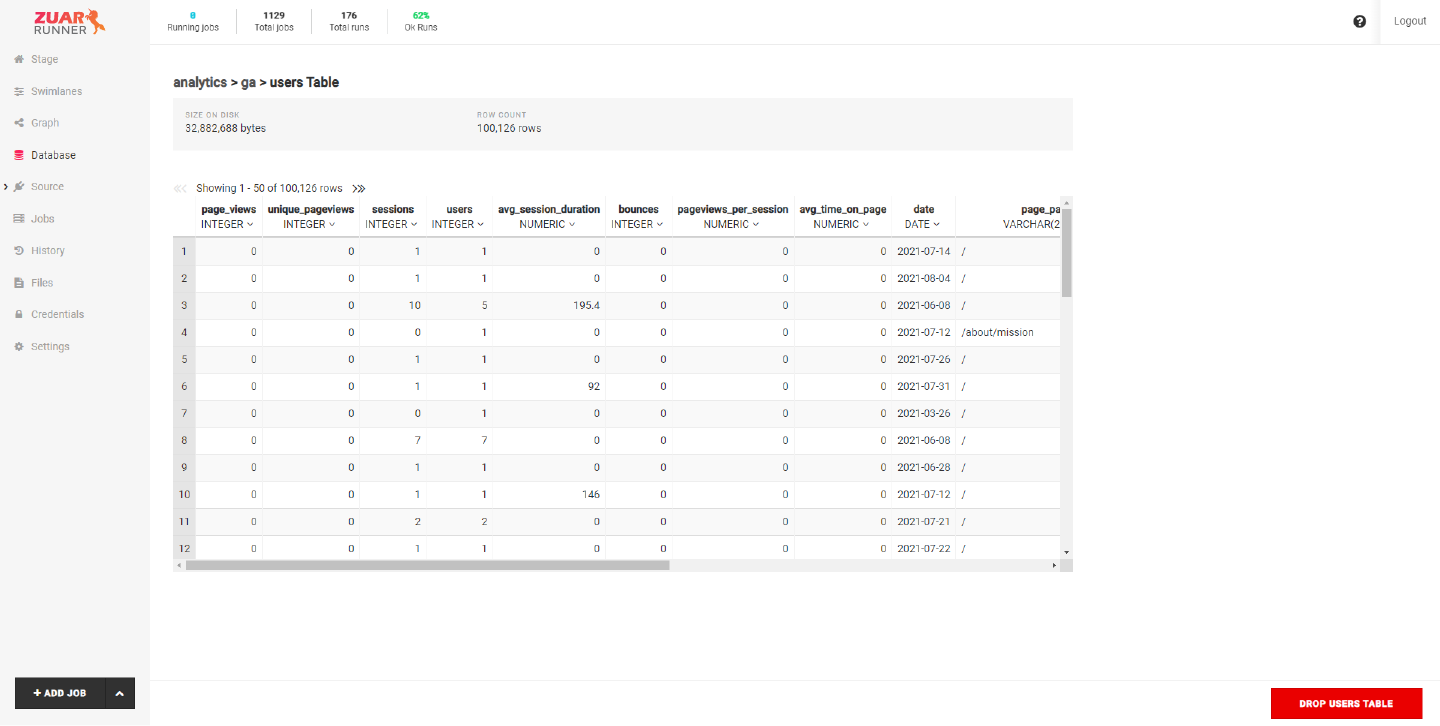Click the Swimlanes sidebar icon
Image resolution: width=1440 pixels, height=726 pixels.
(x=19, y=91)
